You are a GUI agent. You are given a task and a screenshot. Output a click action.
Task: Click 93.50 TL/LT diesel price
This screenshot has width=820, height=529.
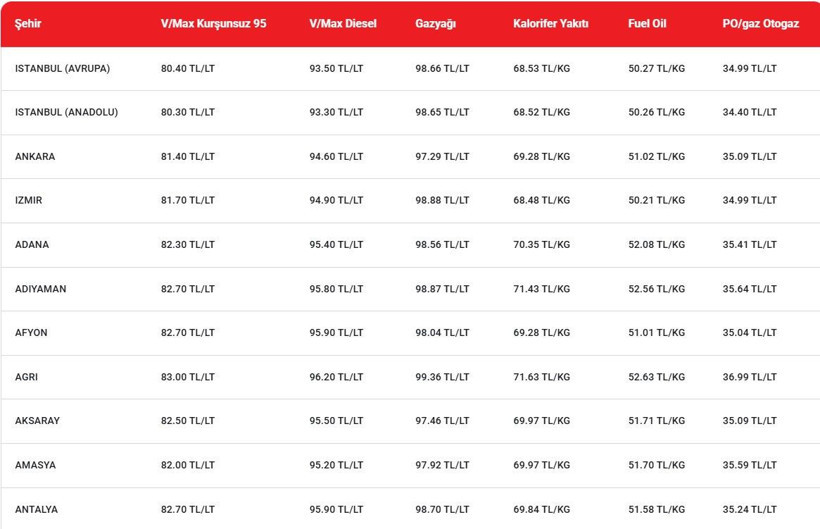pyautogui.click(x=336, y=68)
